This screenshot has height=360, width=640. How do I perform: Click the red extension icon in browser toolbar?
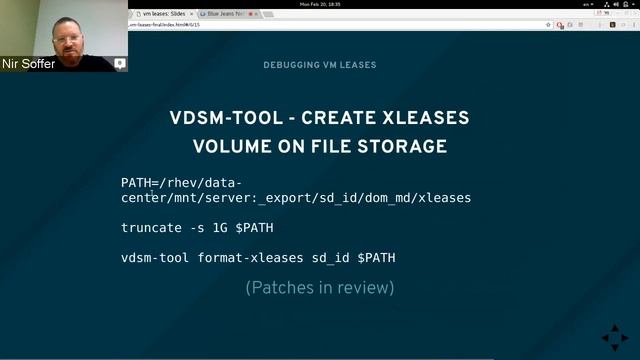[x=560, y=25]
